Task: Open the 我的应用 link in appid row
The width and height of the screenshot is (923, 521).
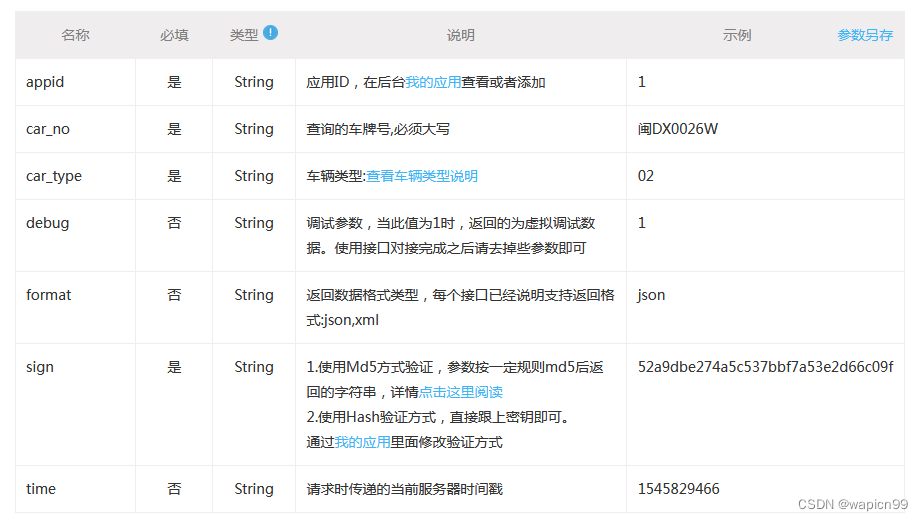Action: tap(433, 82)
